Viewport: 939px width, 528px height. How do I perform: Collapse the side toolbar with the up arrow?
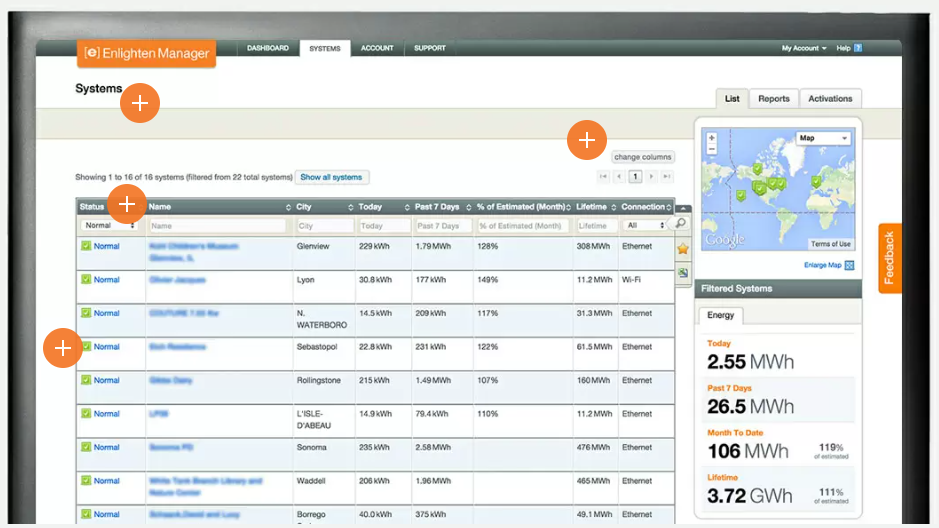click(683, 208)
